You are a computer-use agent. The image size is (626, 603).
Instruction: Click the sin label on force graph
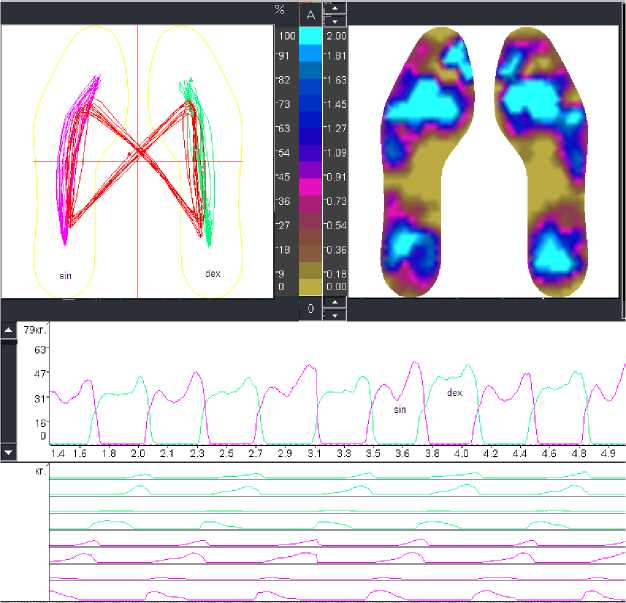click(400, 409)
